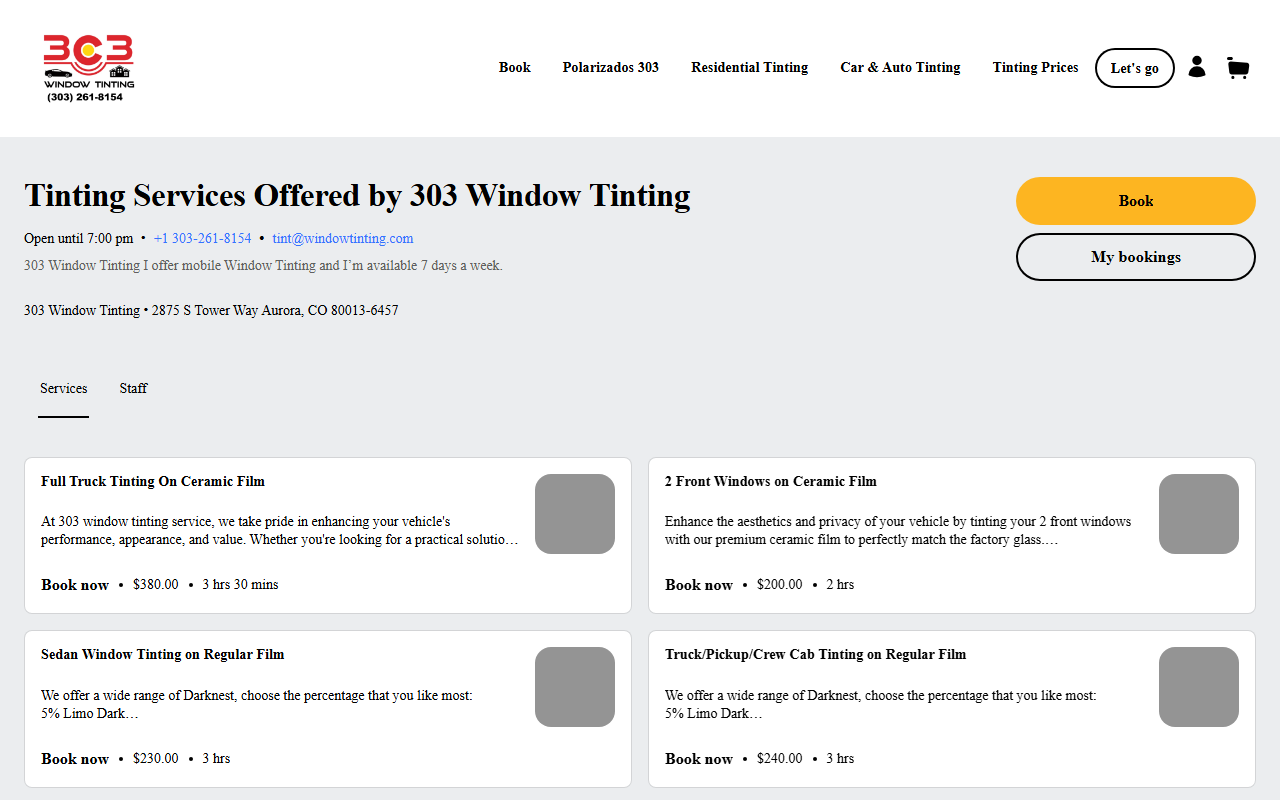Image resolution: width=1280 pixels, height=800 pixels.
Task: Click the $200.00 price text
Action: (x=780, y=585)
